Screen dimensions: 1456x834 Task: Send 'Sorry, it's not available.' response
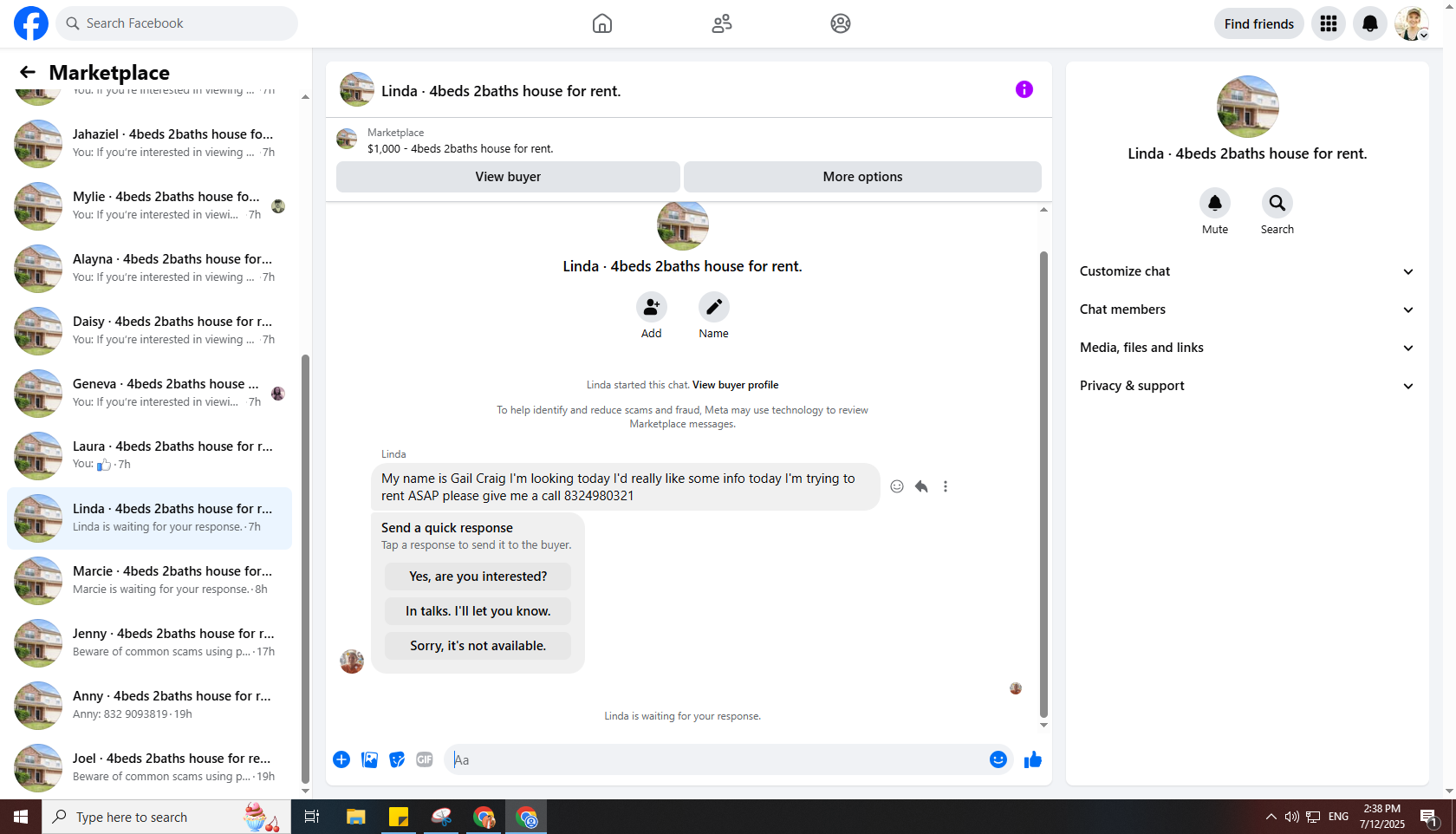[478, 646]
